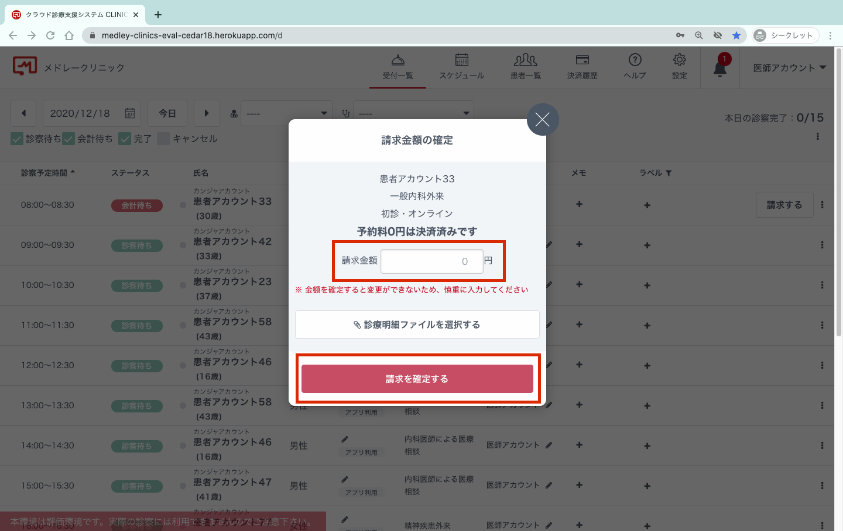The width and height of the screenshot is (843, 531).
Task: Close the 請求金額の確定 dialog
Action: 542,119
